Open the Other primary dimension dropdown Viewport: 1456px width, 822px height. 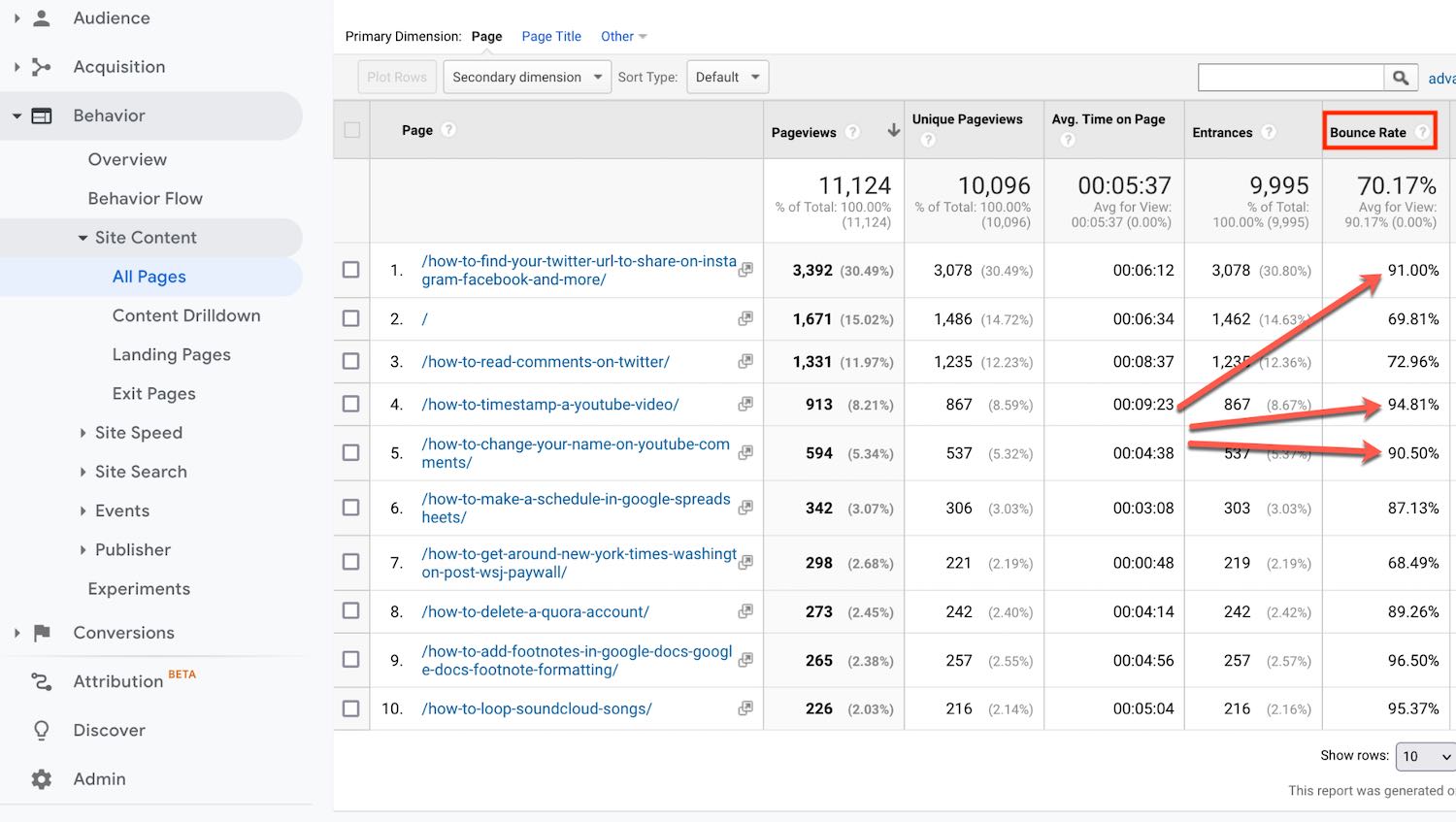pos(623,37)
